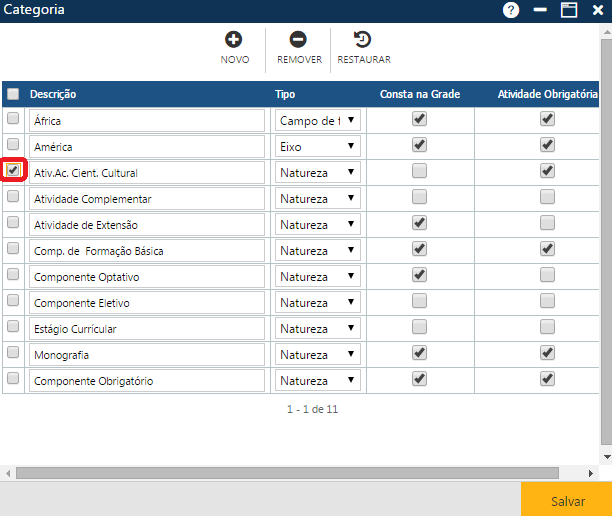Viewport: 612px width, 516px height.
Task: Toggle Consta na Grade for Atividade Complementar
Action: point(419,197)
